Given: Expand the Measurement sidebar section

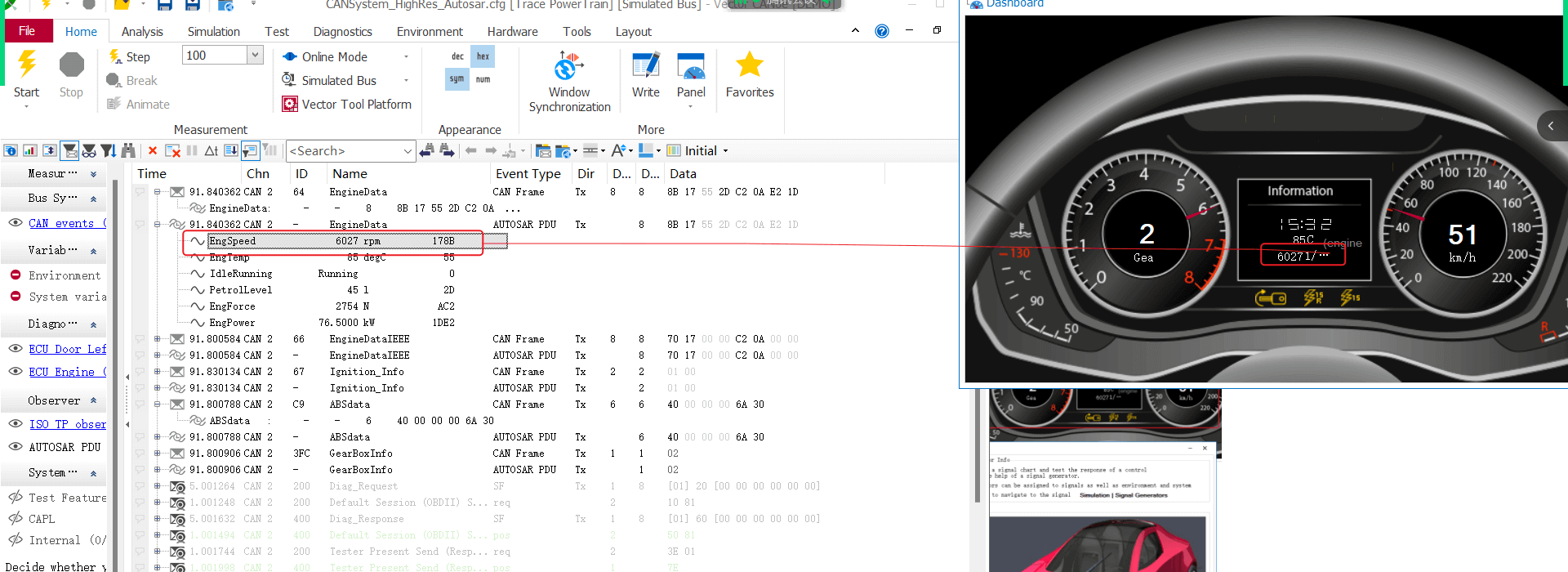Looking at the screenshot, I should [x=93, y=174].
